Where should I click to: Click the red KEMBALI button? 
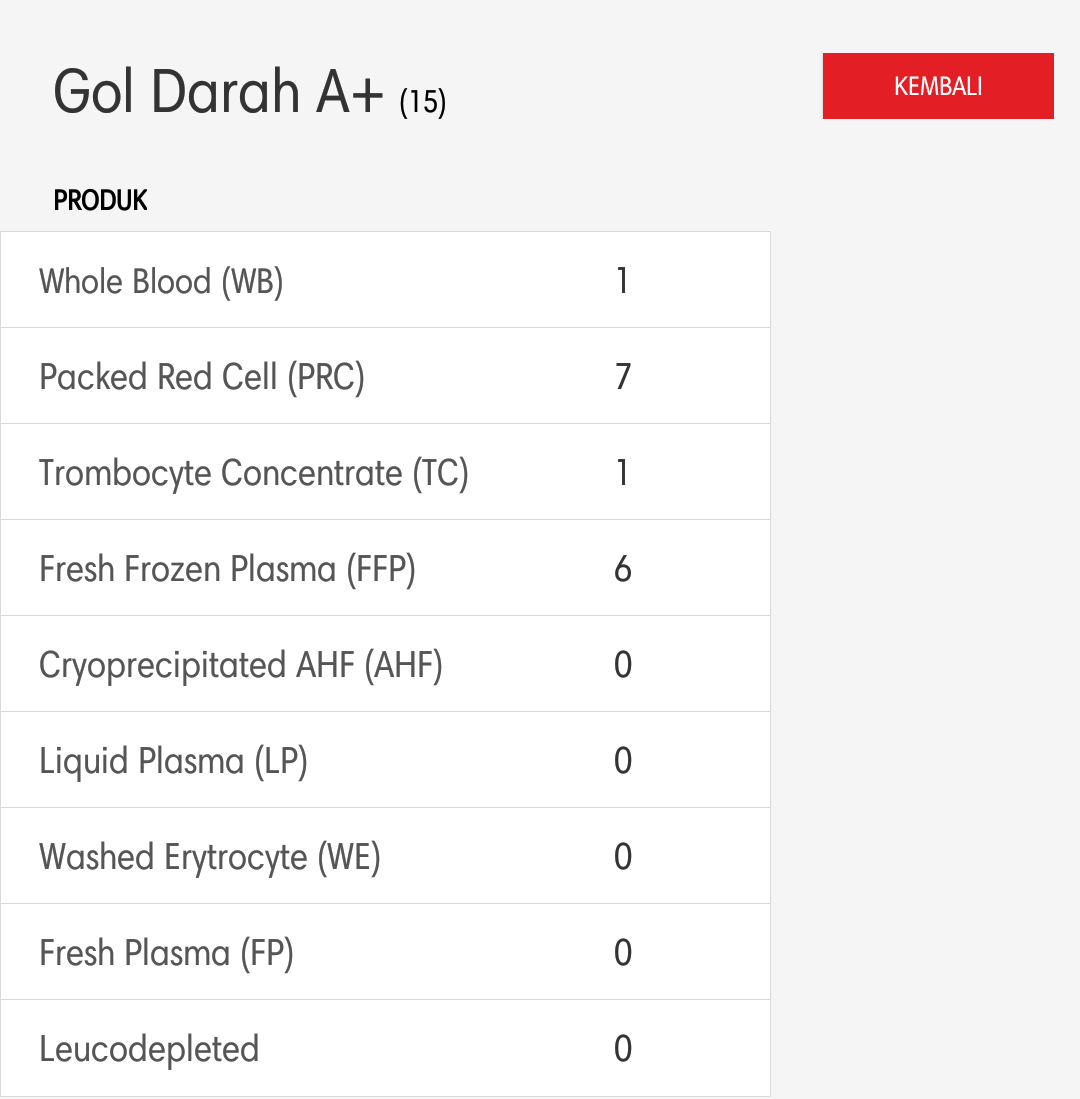point(938,86)
